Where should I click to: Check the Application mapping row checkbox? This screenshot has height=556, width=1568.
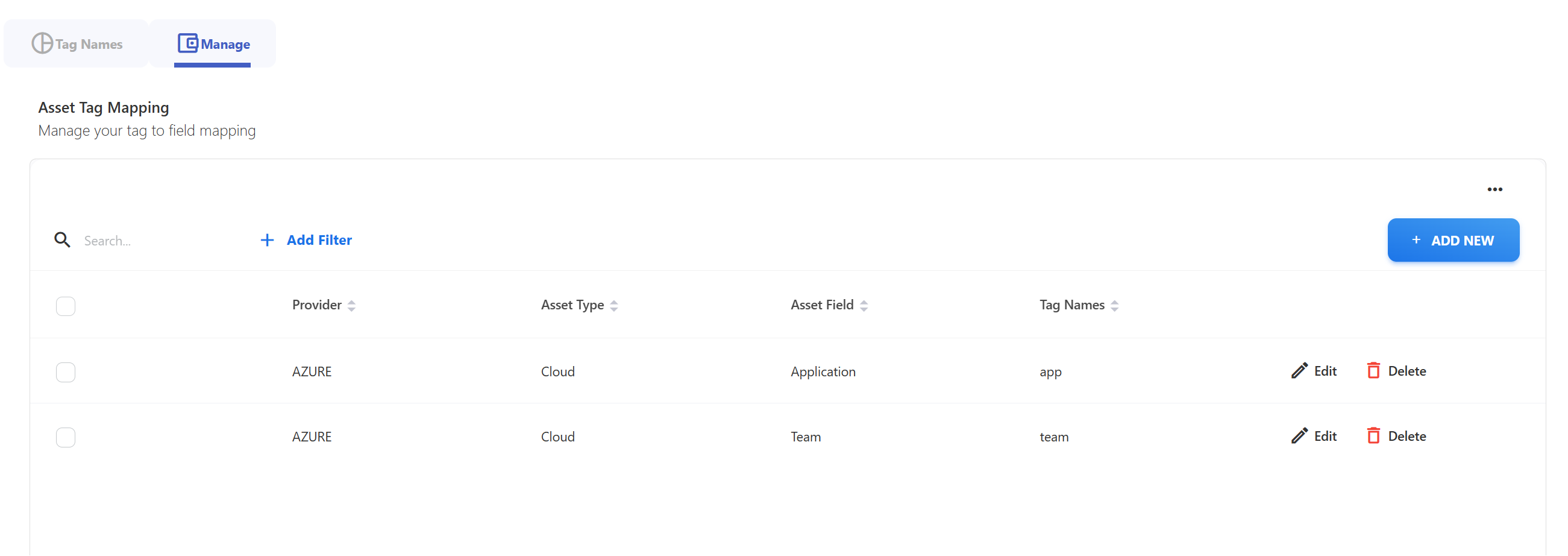coord(66,372)
